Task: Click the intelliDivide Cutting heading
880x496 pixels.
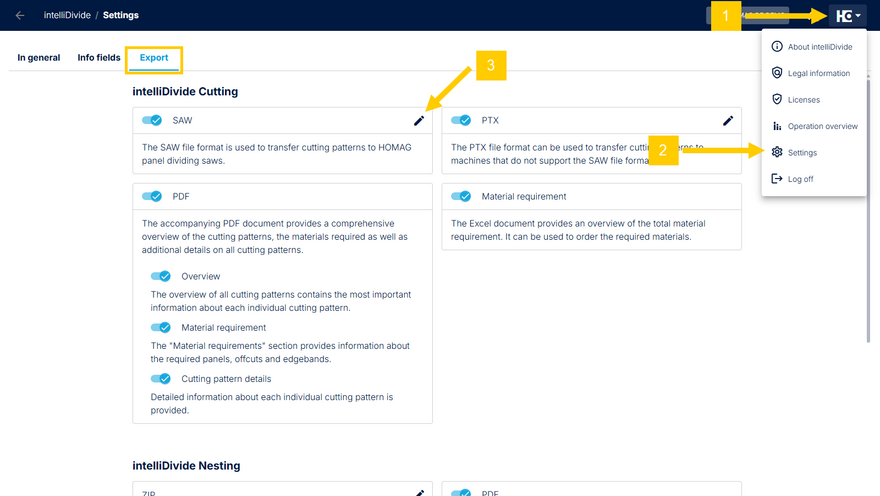Action: [185, 91]
